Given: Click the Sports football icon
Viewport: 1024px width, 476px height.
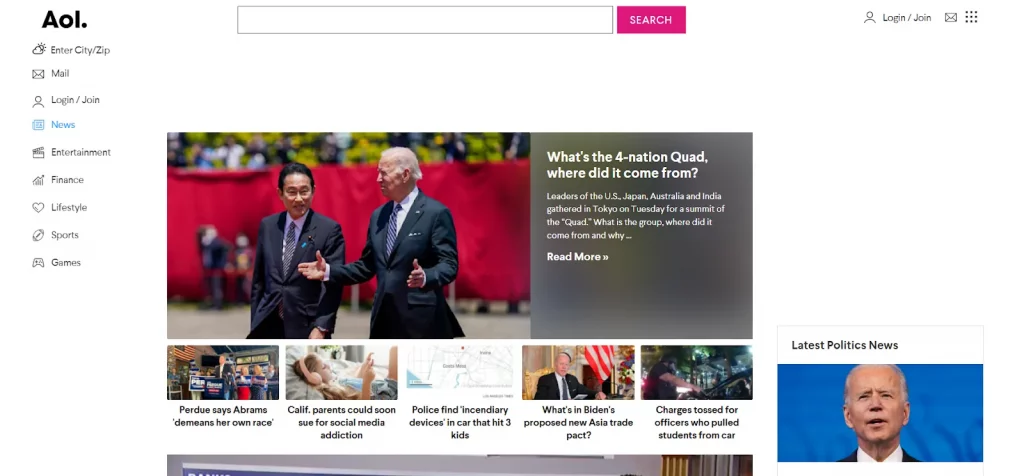Looking at the screenshot, I should click(38, 235).
